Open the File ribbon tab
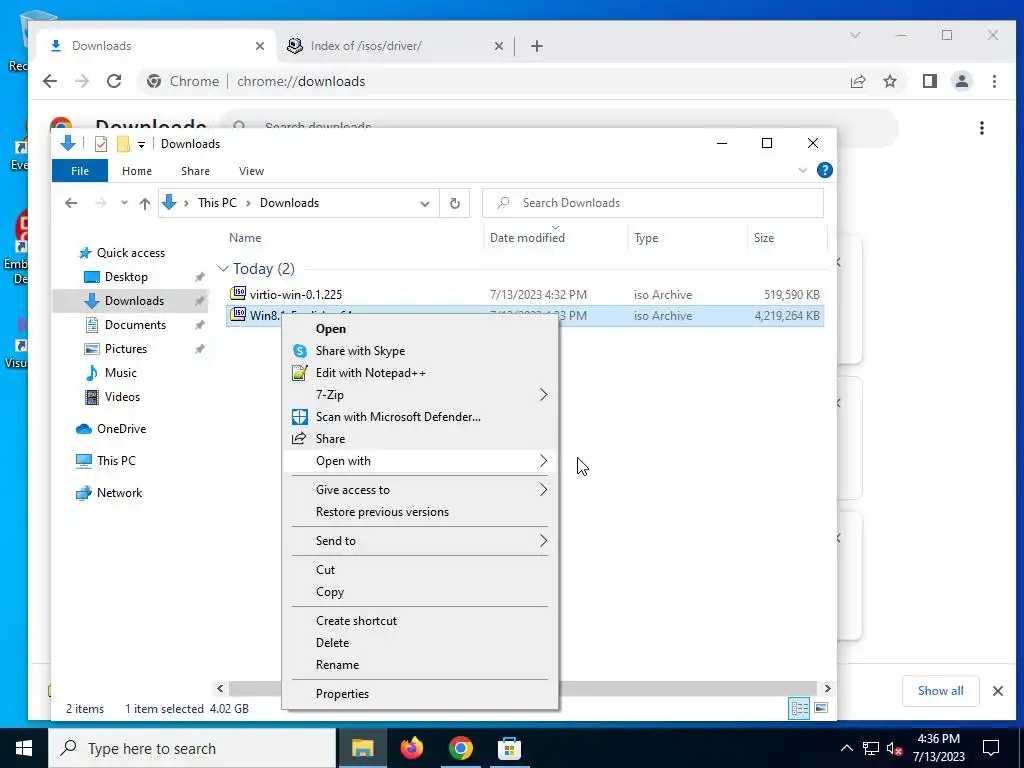Image resolution: width=1024 pixels, height=768 pixels. point(80,171)
